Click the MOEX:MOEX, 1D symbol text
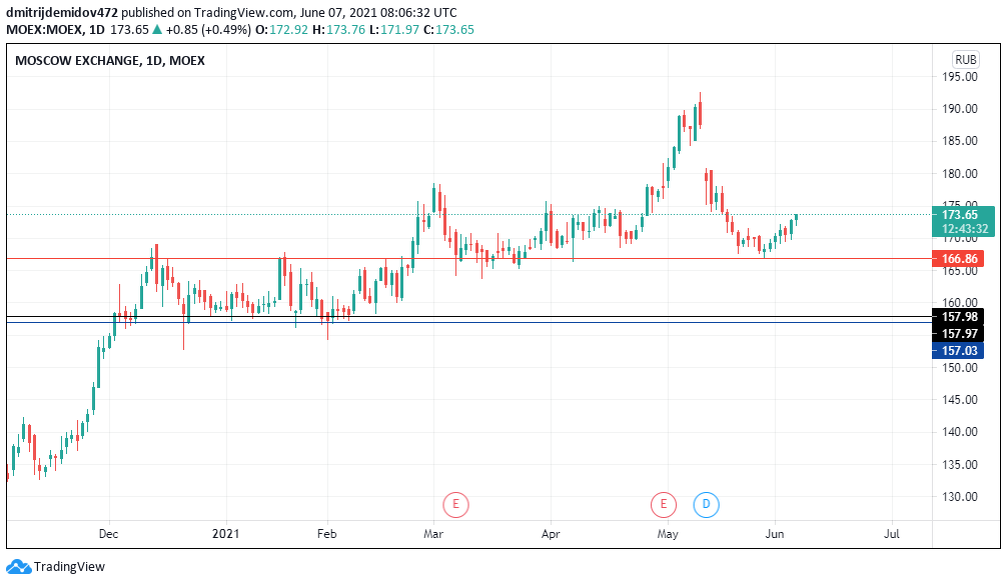The height and width of the screenshot is (585, 1007). 55,30
